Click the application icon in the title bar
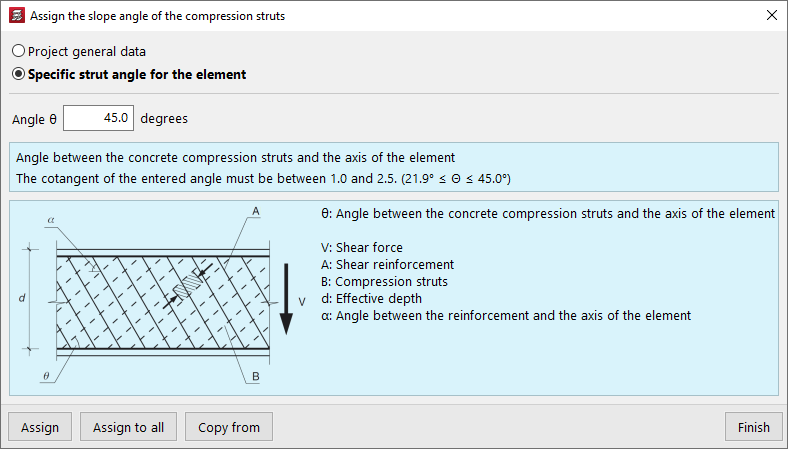The height and width of the screenshot is (449, 788). [15, 15]
